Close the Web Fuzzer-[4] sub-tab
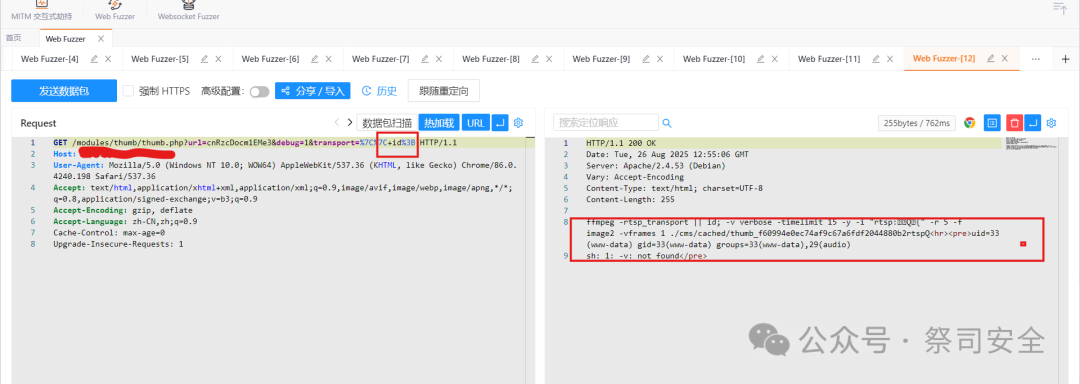This screenshot has width=1080, height=384. (108, 59)
